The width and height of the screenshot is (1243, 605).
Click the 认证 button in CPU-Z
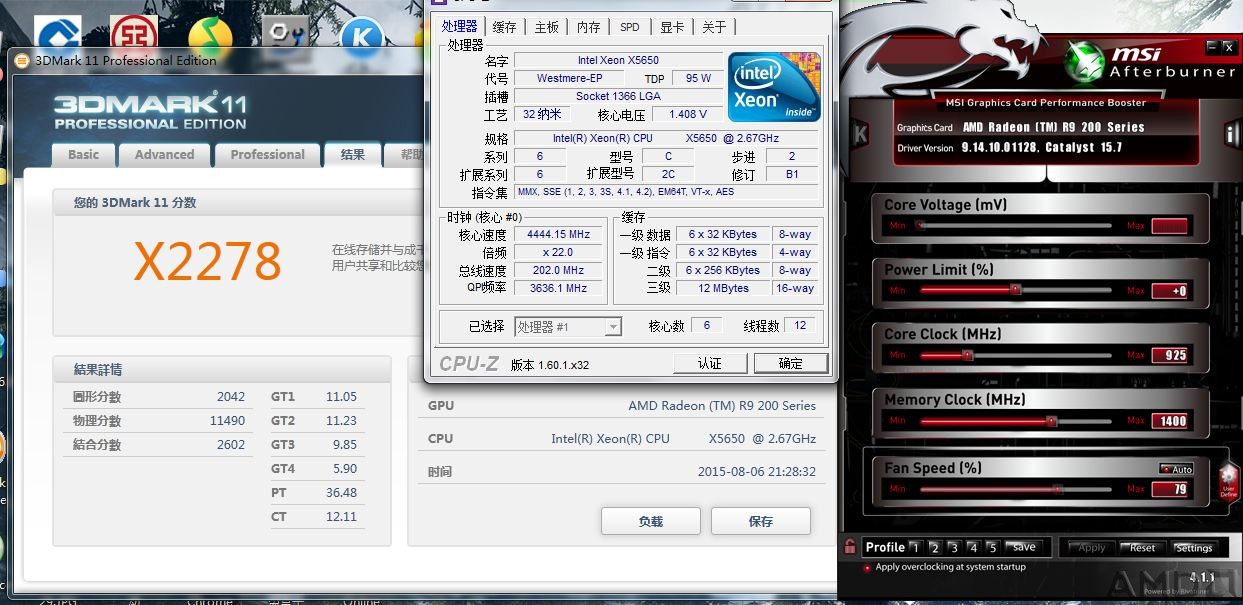coord(710,363)
